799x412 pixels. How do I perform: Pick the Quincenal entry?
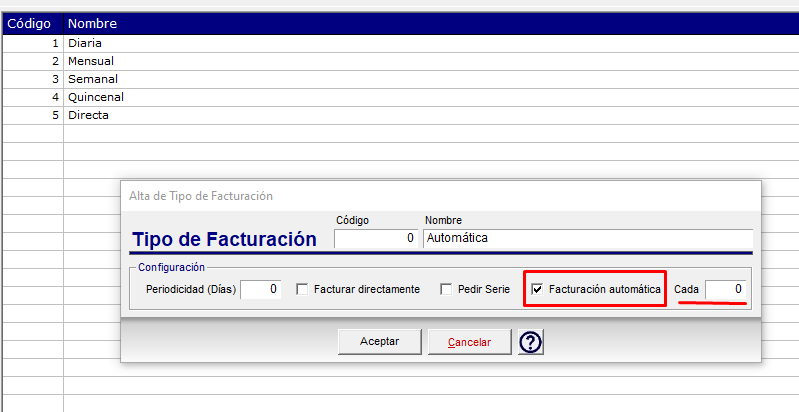pyautogui.click(x=401, y=97)
